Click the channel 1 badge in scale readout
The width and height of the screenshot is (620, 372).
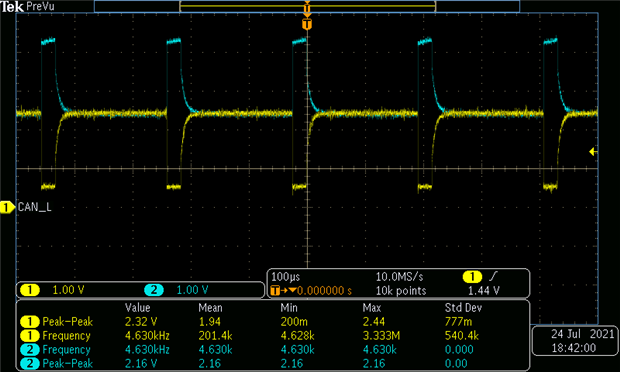click(30, 290)
